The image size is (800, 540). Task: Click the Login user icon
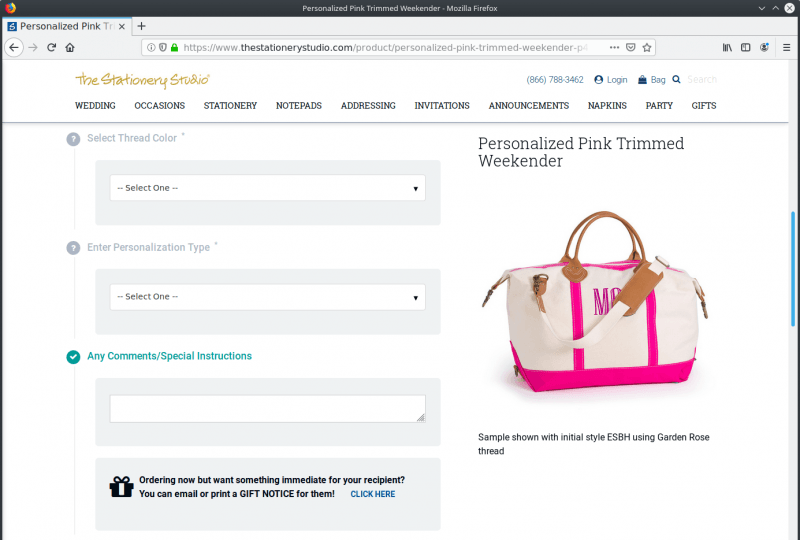pyautogui.click(x=598, y=80)
